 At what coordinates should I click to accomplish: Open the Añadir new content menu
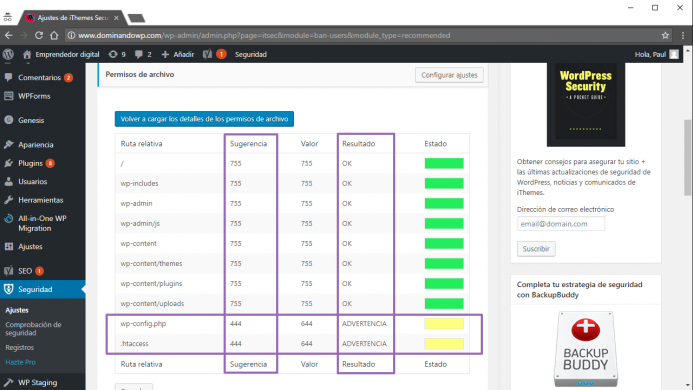tap(178, 54)
